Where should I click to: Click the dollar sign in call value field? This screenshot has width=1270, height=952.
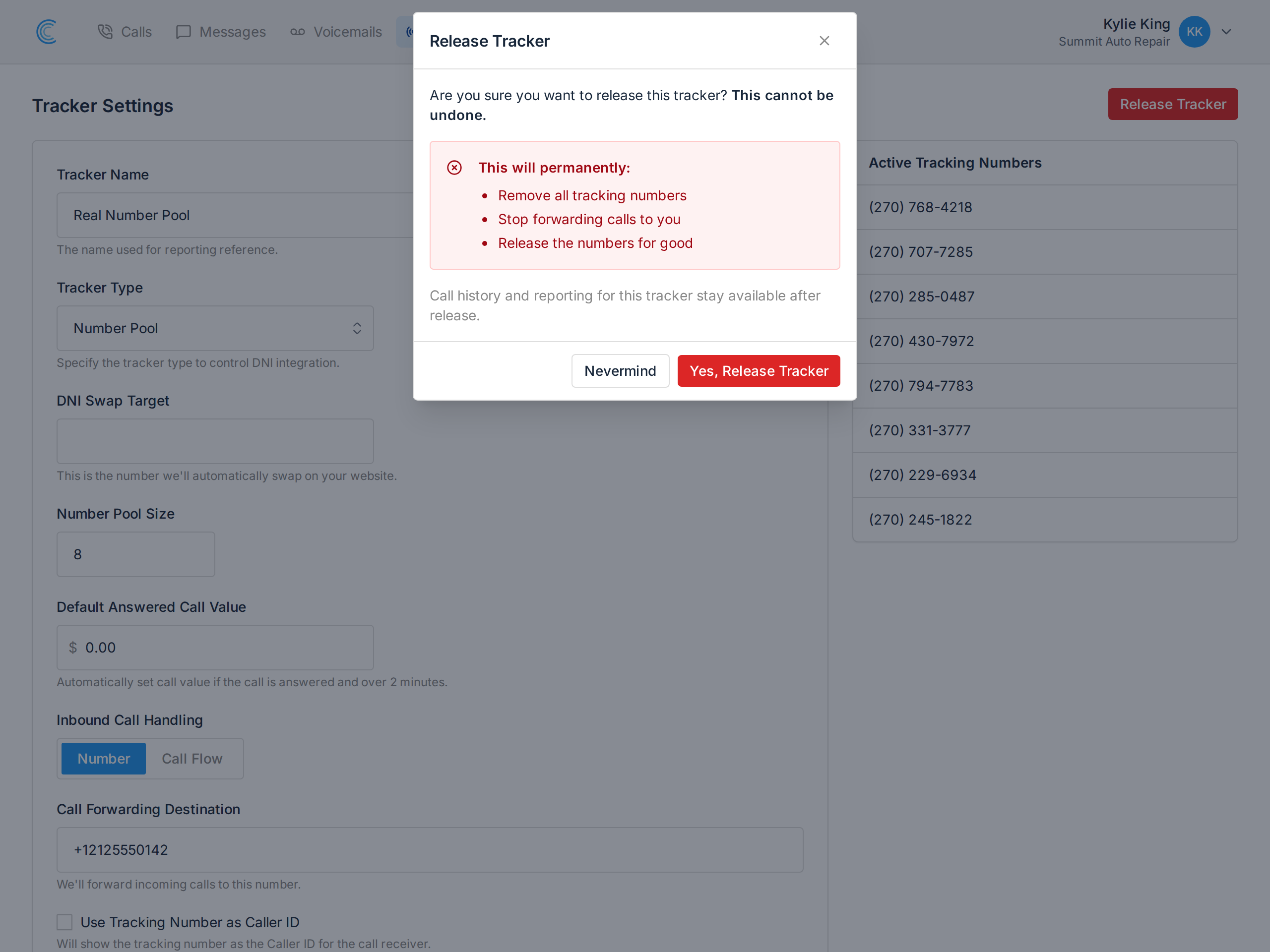pyautogui.click(x=73, y=647)
